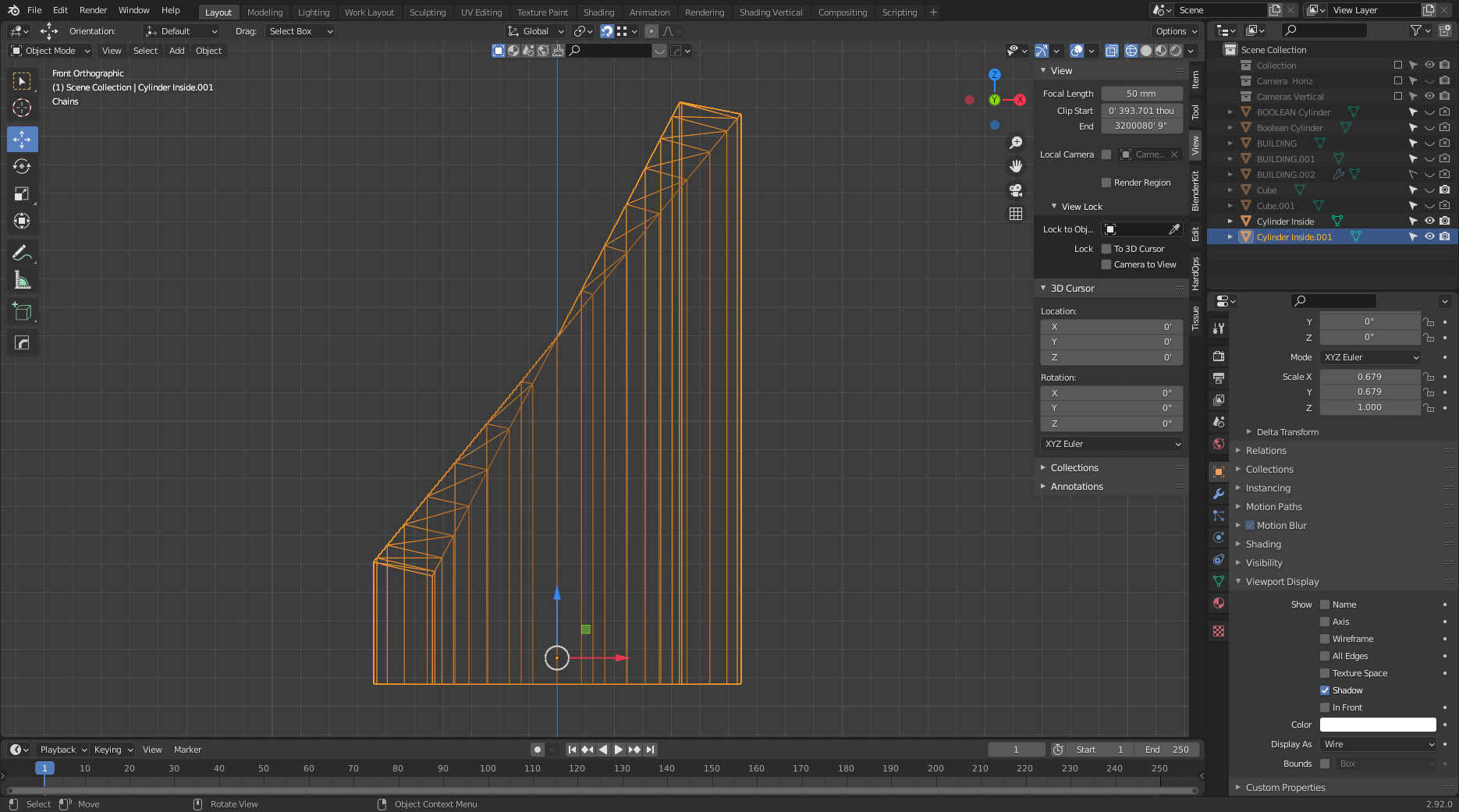
Task: Choose the Annotate pencil tool
Action: [x=22, y=253]
